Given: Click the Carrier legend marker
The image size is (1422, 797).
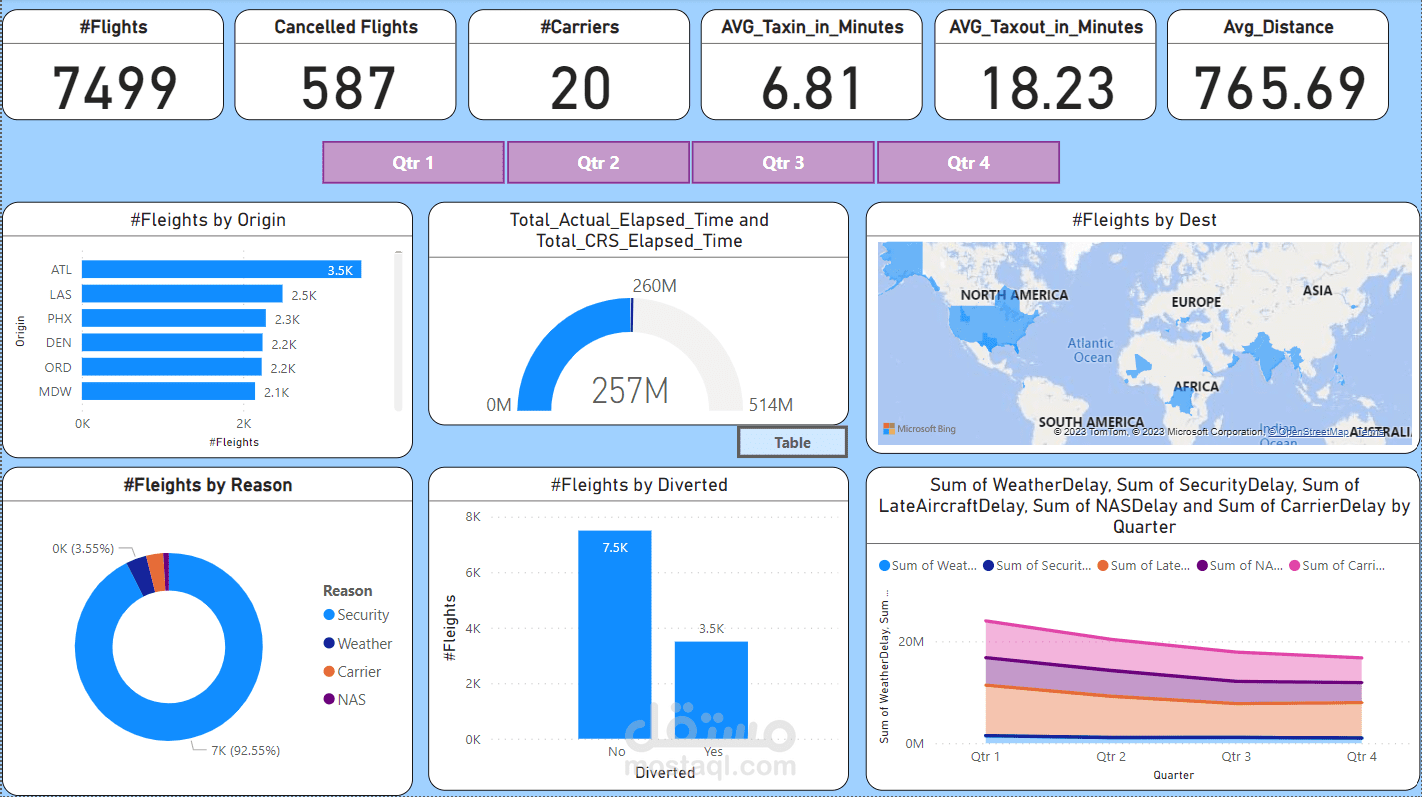Looking at the screenshot, I should click(327, 671).
